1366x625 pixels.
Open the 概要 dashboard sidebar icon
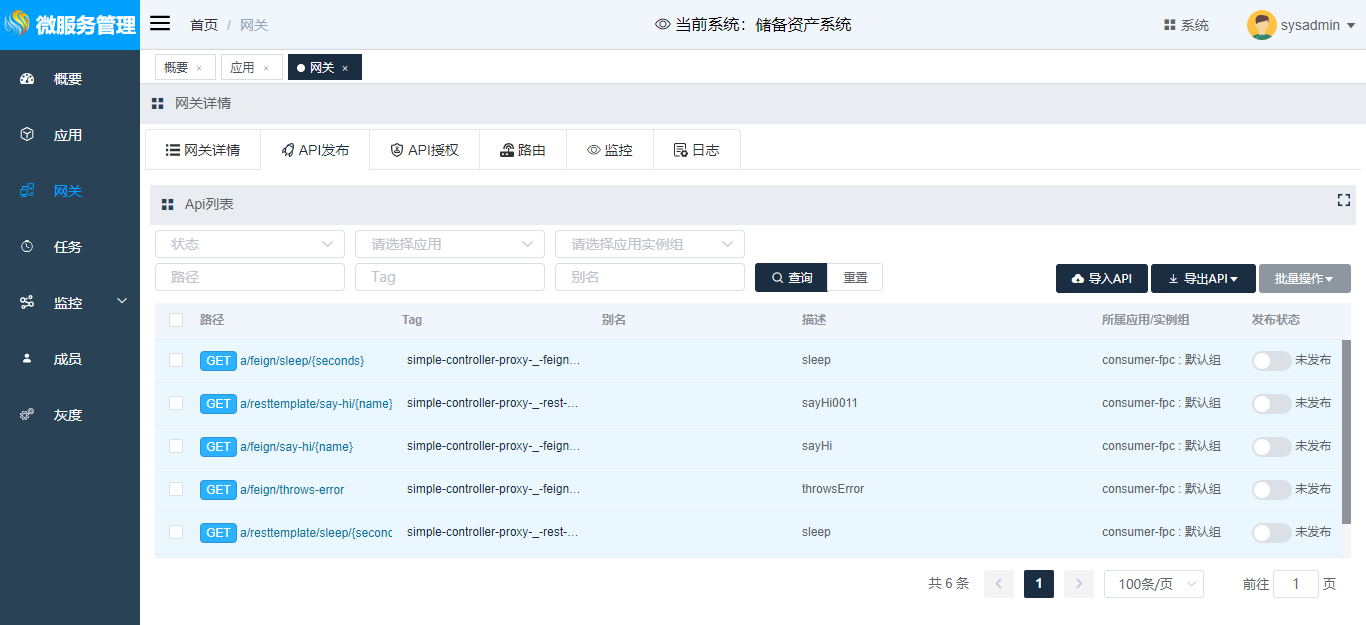[27, 79]
